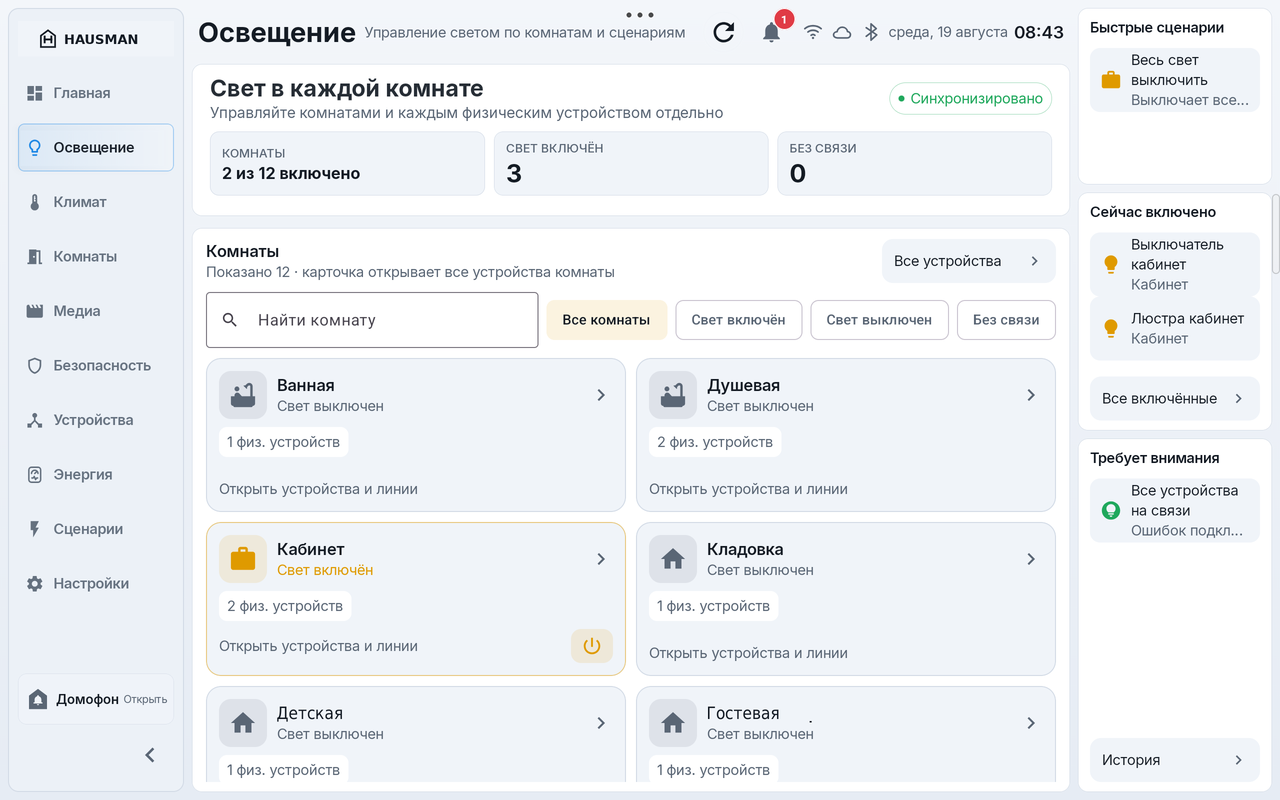Click the vertical scrollbar near the right panel

[1275, 234]
